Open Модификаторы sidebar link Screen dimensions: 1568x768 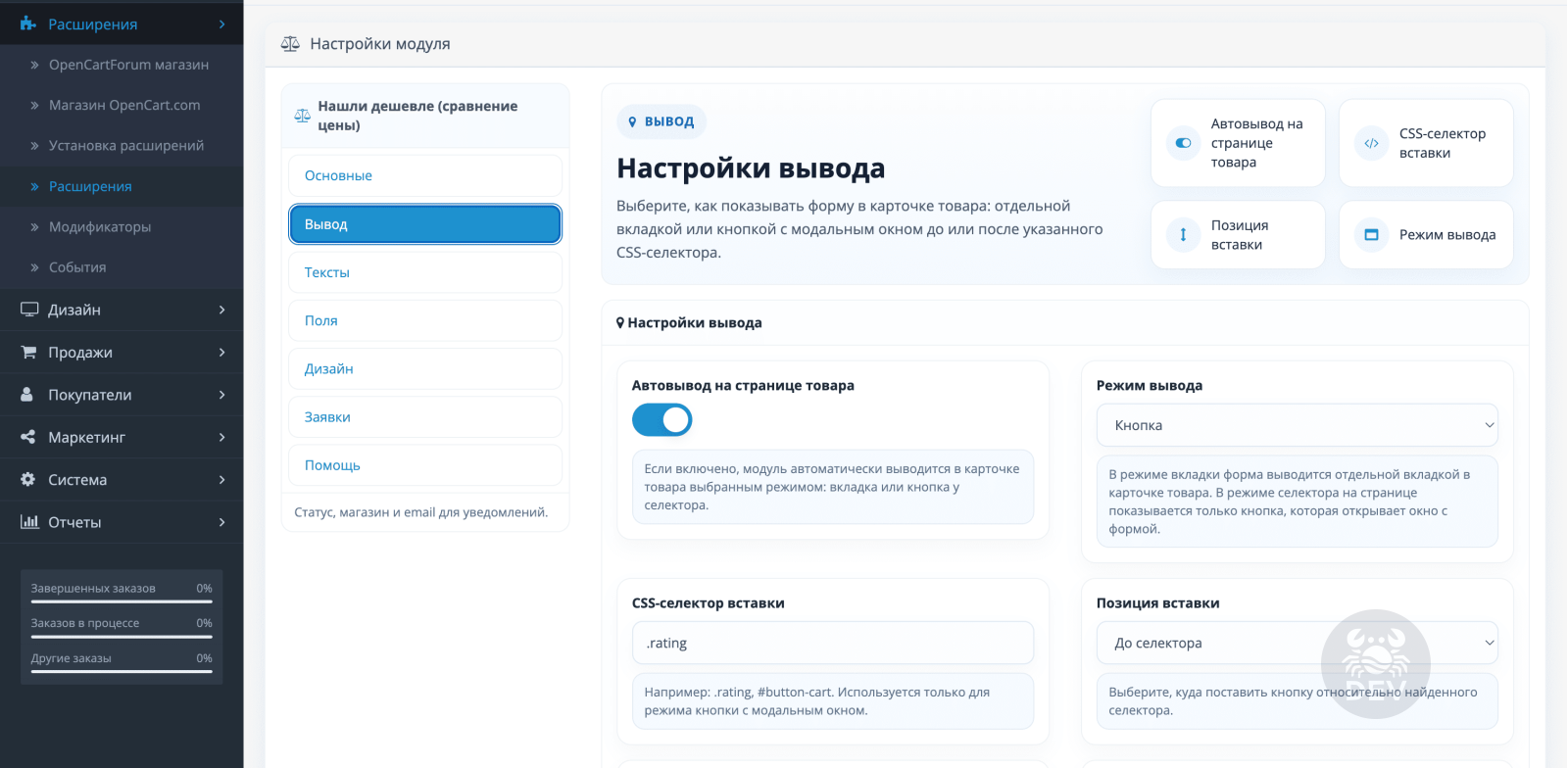[x=100, y=226]
